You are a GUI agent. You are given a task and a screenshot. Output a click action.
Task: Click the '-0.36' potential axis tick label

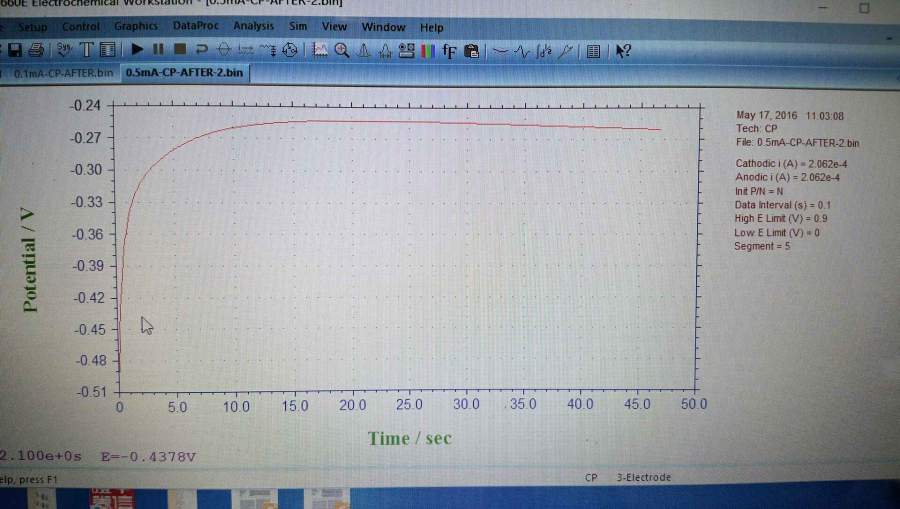coord(87,234)
